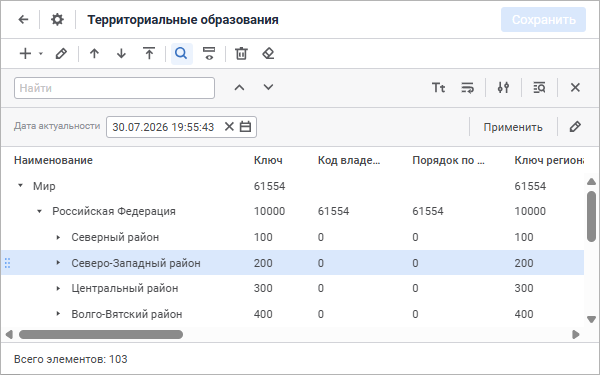Click key value 10000 in Ключ column
This screenshot has height=375, width=600.
click(269, 211)
